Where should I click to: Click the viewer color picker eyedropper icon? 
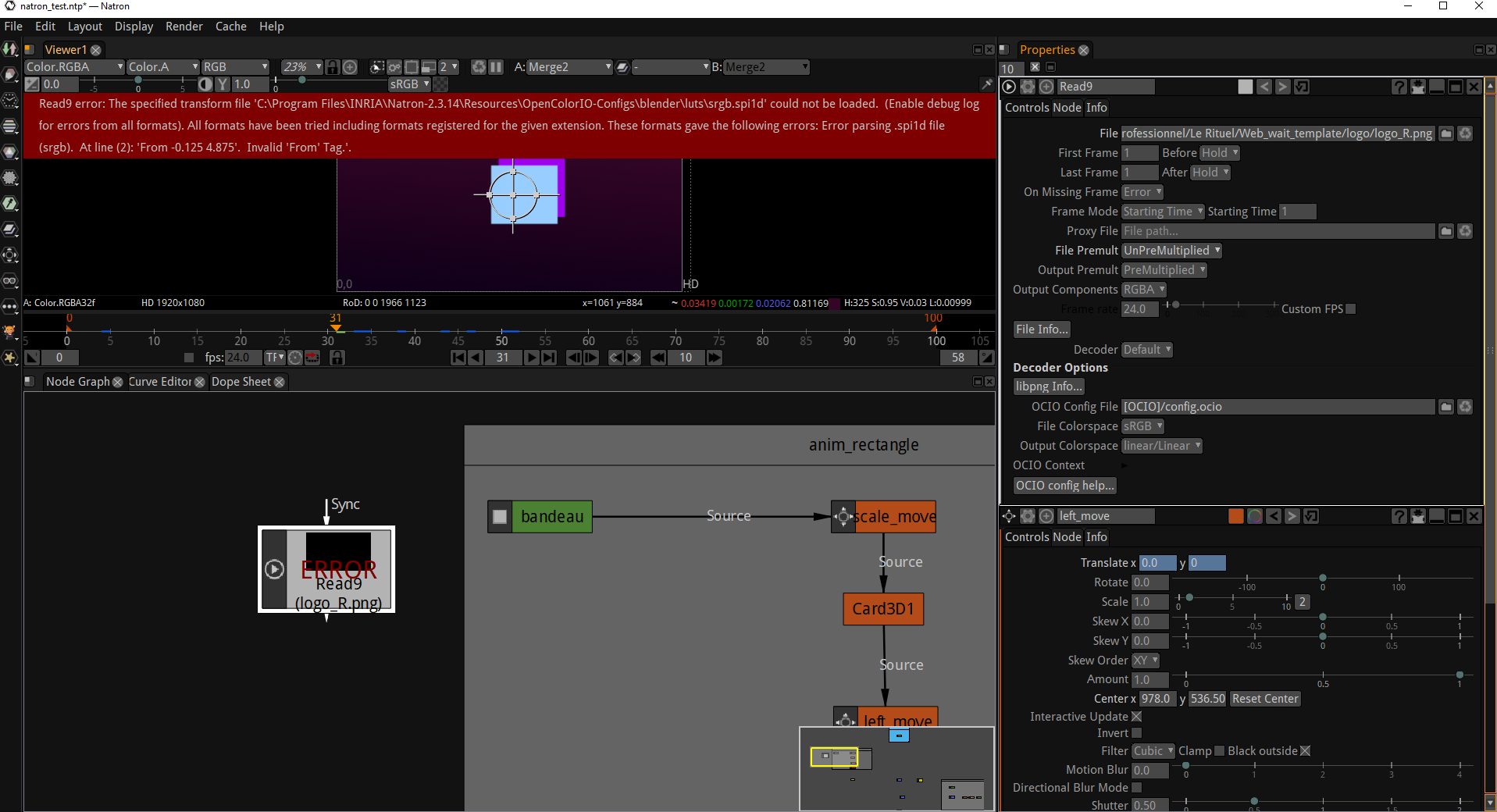click(986, 84)
